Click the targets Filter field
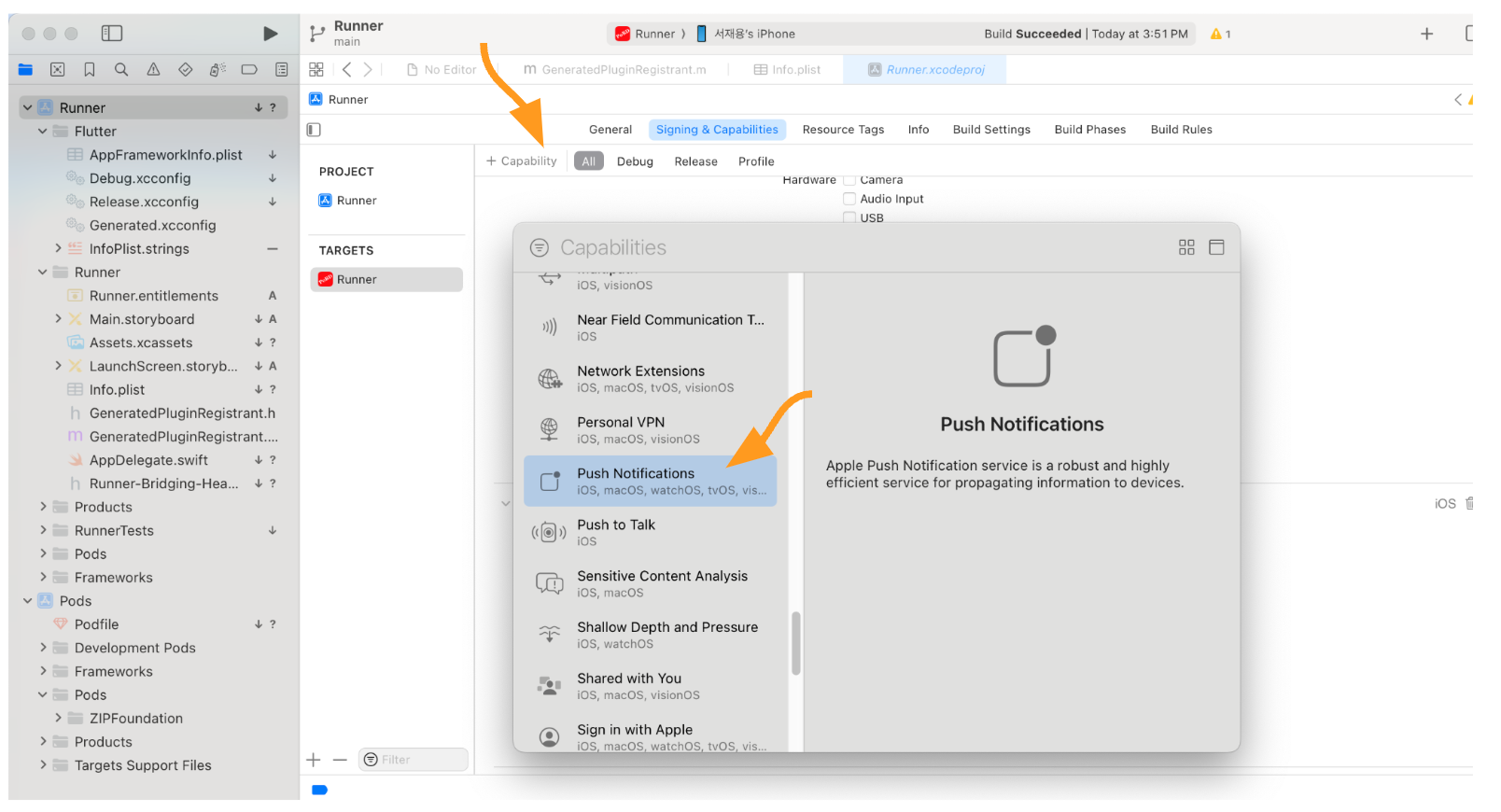This screenshot has width=1501, height=812. pyautogui.click(x=414, y=760)
